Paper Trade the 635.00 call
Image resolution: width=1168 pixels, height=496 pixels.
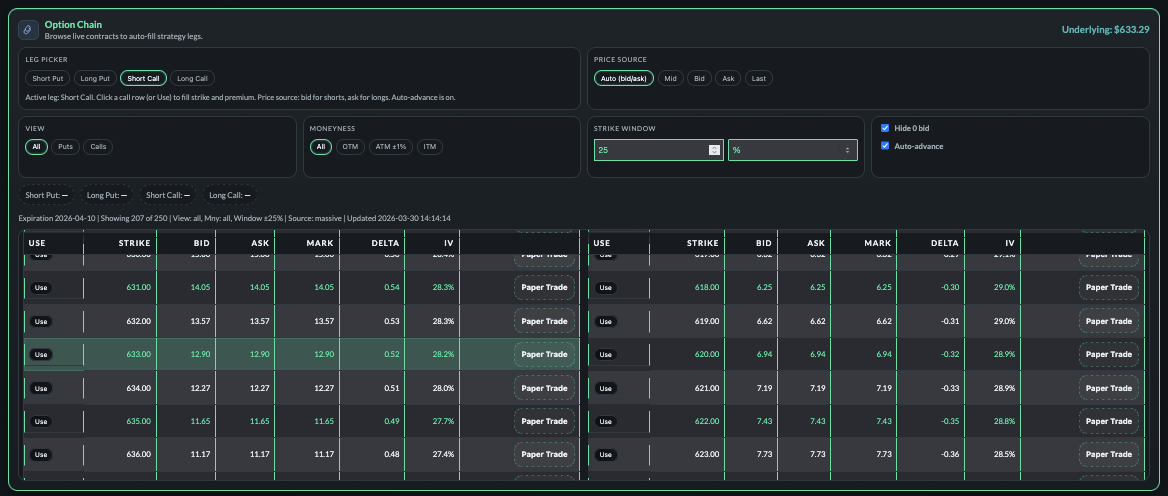545,422
